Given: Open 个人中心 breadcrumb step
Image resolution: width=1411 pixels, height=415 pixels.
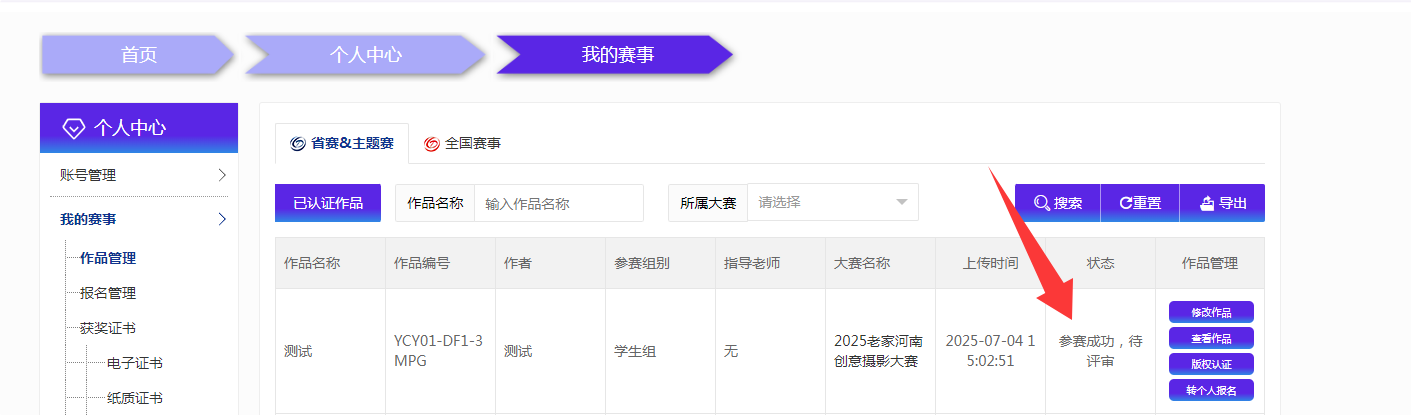Looking at the screenshot, I should click(x=366, y=55).
